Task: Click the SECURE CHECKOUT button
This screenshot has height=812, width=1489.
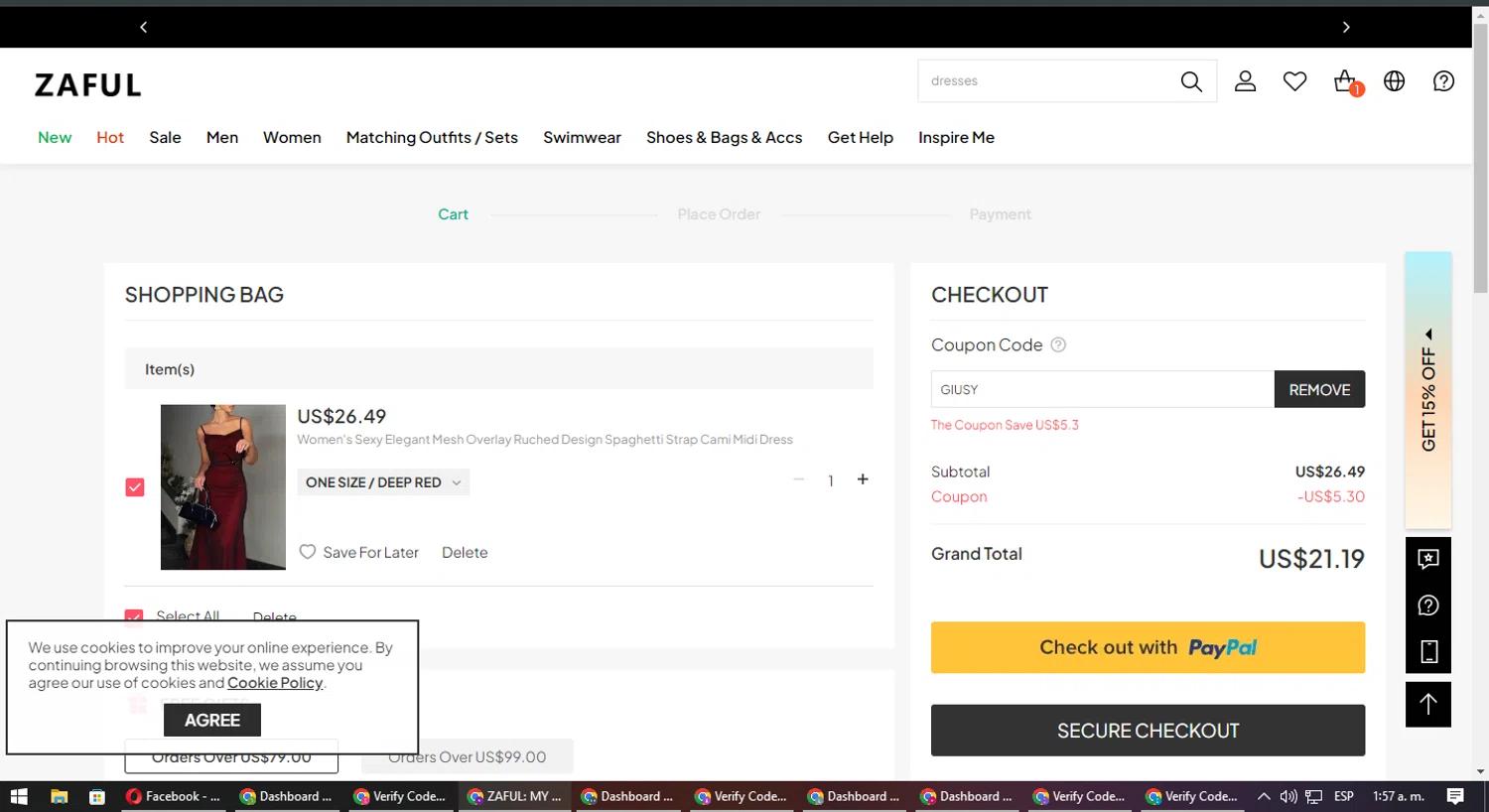Action: [x=1148, y=731]
